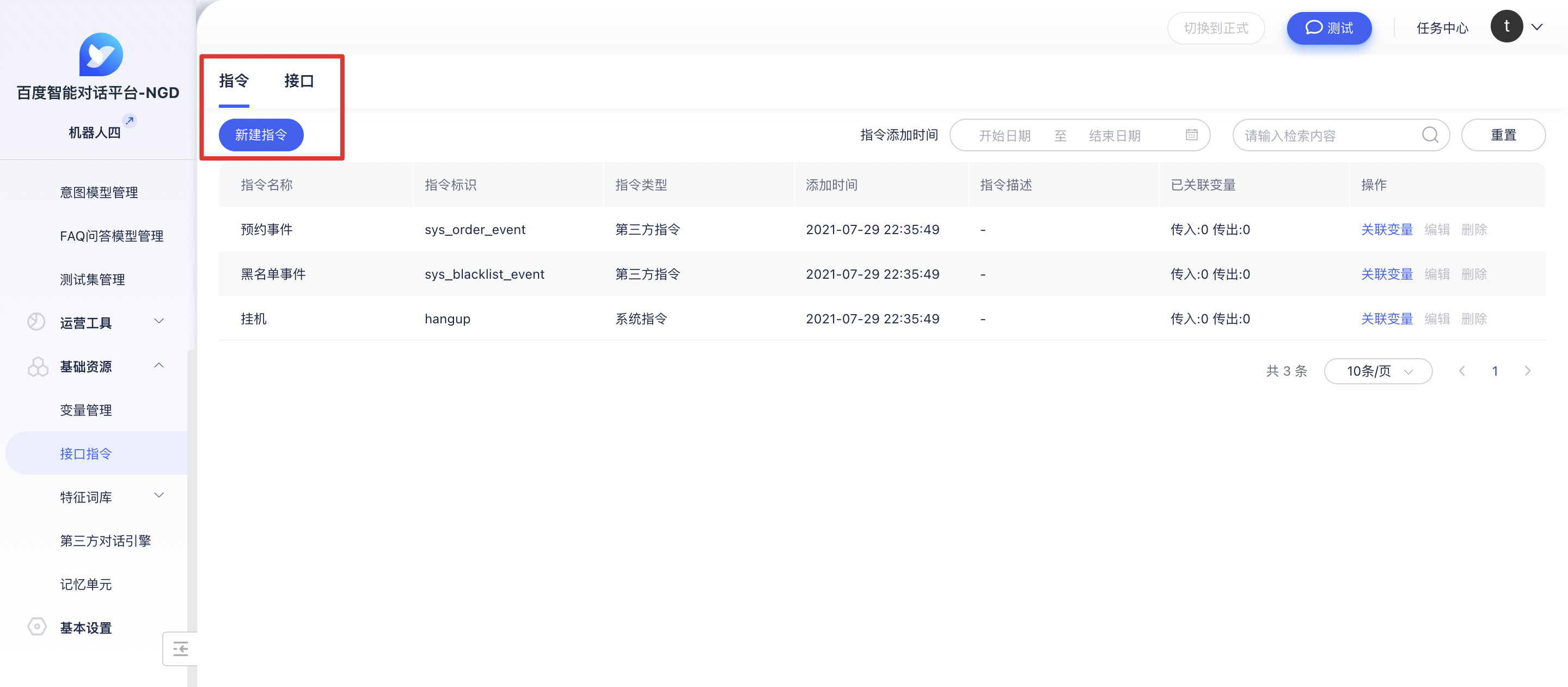
Task: Click 编辑 in the 黑名单事件 row
Action: click(x=1437, y=274)
